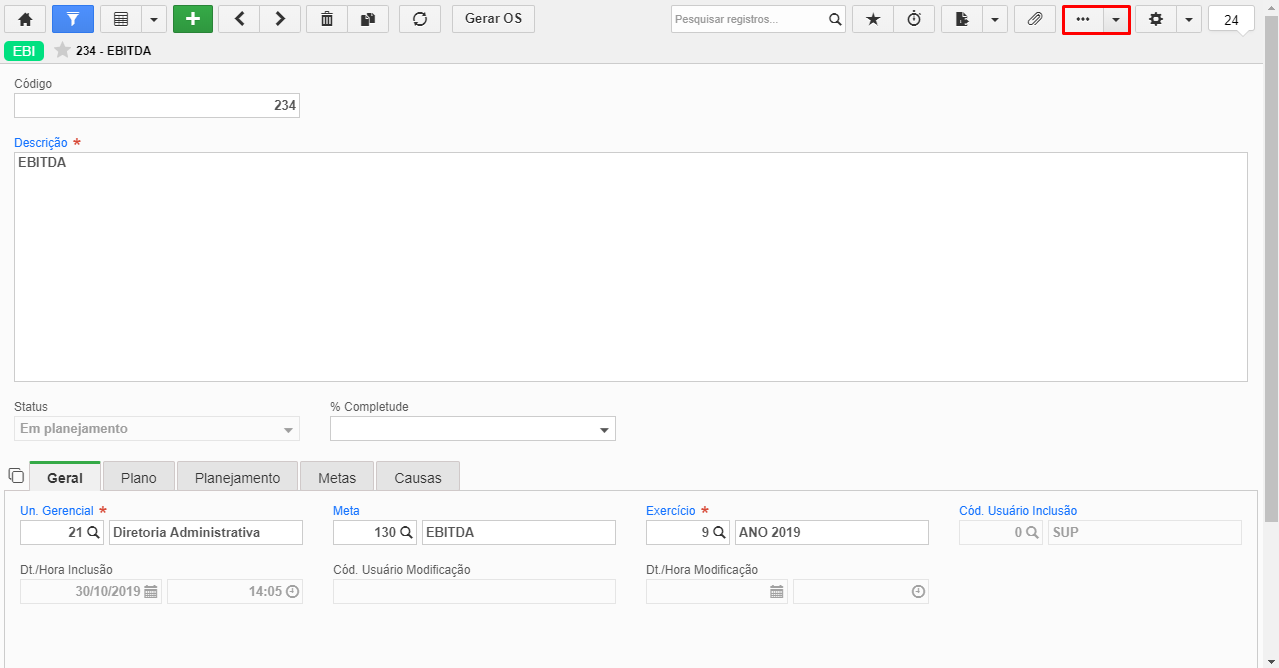Expand the settings gear dropdown arrow
1279x668 pixels.
[1188, 19]
